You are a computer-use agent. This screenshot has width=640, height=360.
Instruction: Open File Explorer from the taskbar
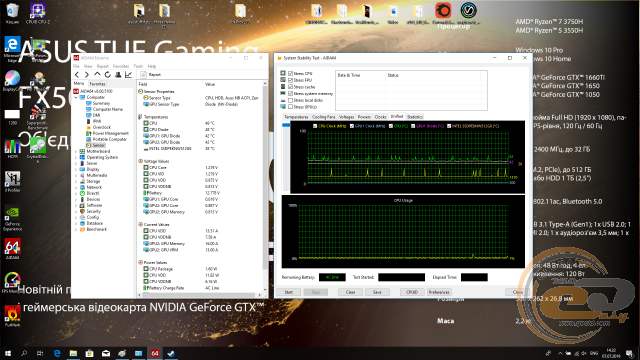73,353
